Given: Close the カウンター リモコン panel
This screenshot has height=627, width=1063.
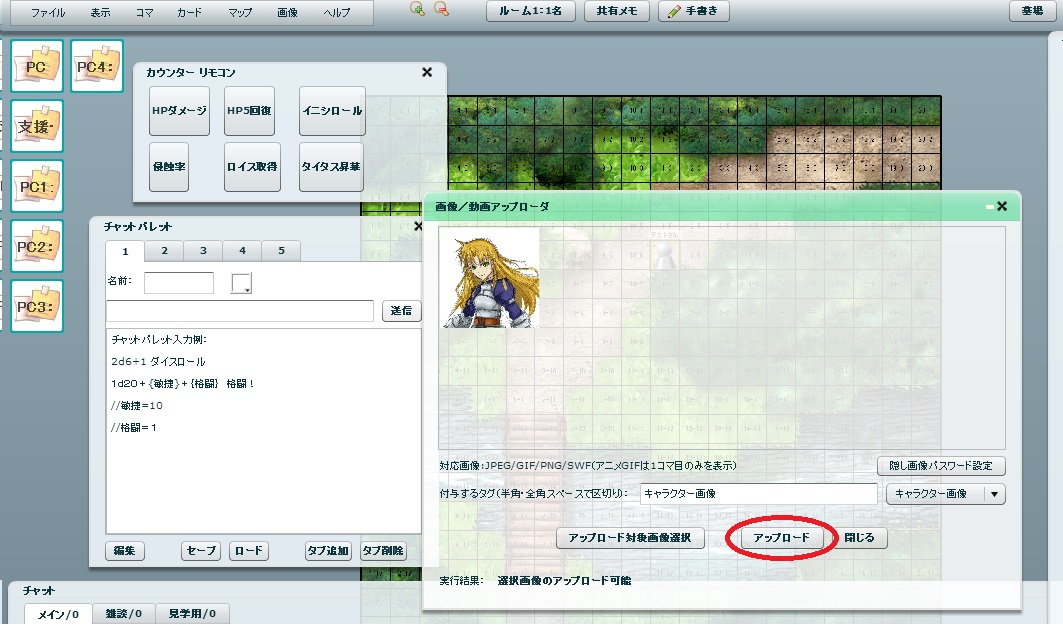Looking at the screenshot, I should 427,72.
